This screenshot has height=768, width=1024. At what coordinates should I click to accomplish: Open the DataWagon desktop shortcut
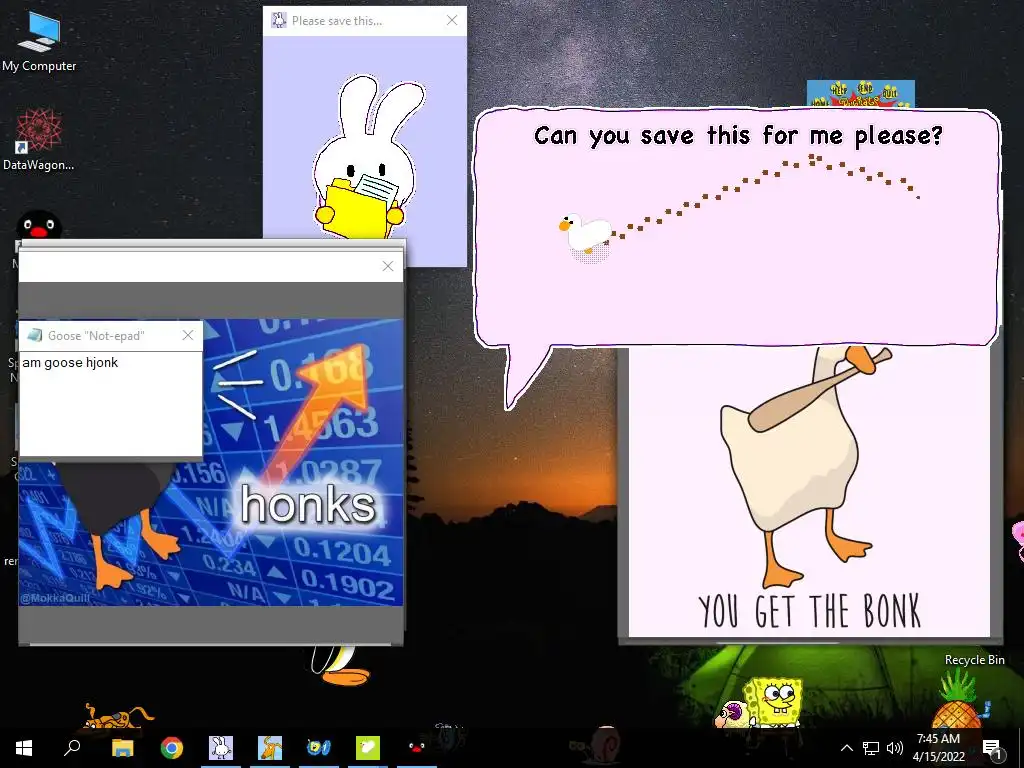(39, 140)
